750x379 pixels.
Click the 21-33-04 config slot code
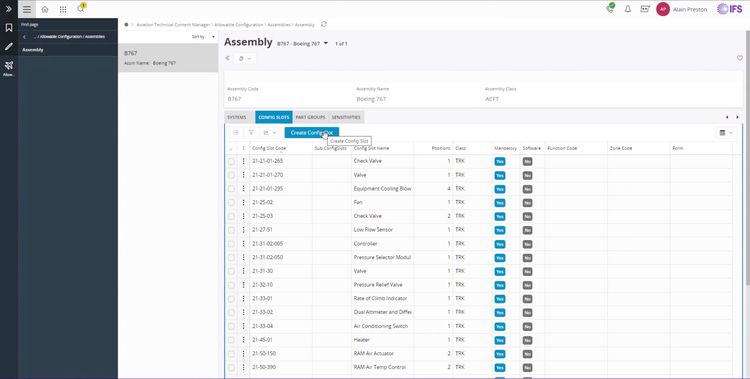click(x=263, y=326)
